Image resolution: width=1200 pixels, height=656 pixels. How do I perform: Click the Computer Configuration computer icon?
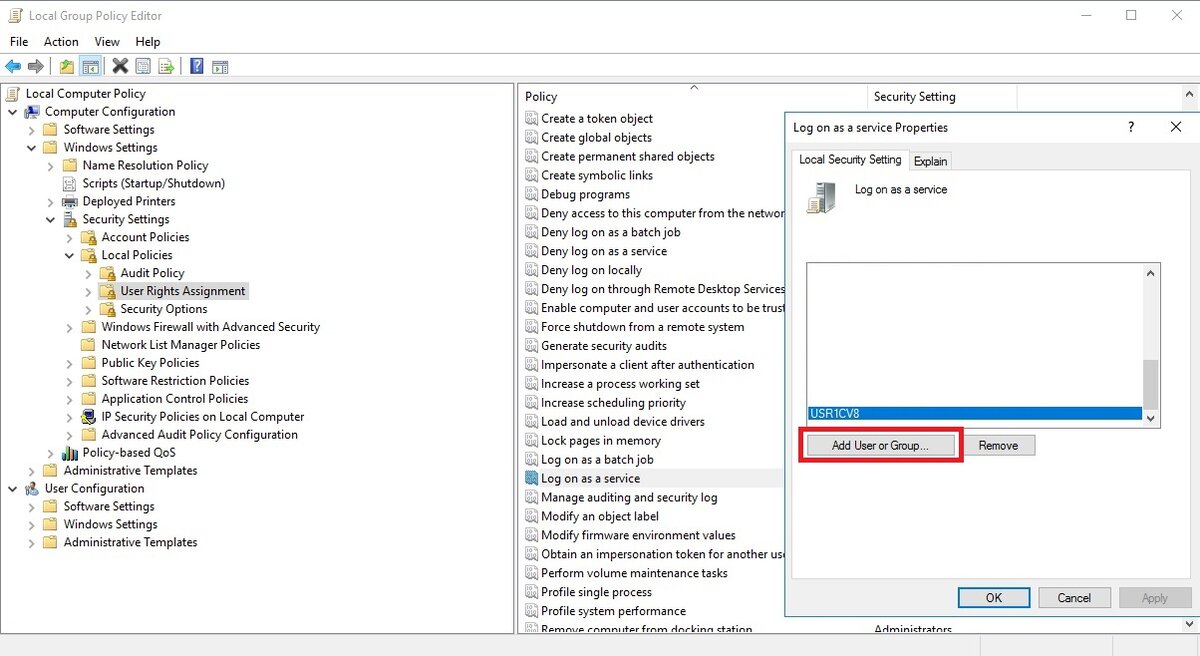pos(32,112)
